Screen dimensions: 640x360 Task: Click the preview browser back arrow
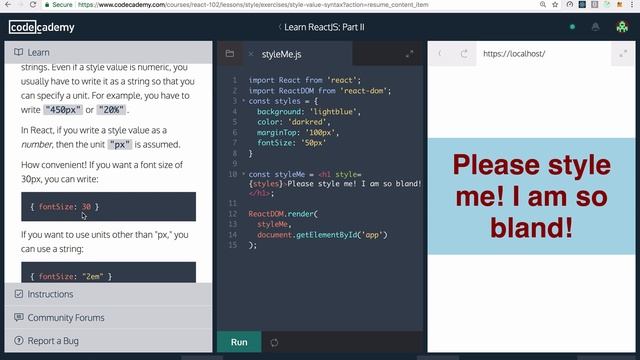pyautogui.click(x=440, y=53)
